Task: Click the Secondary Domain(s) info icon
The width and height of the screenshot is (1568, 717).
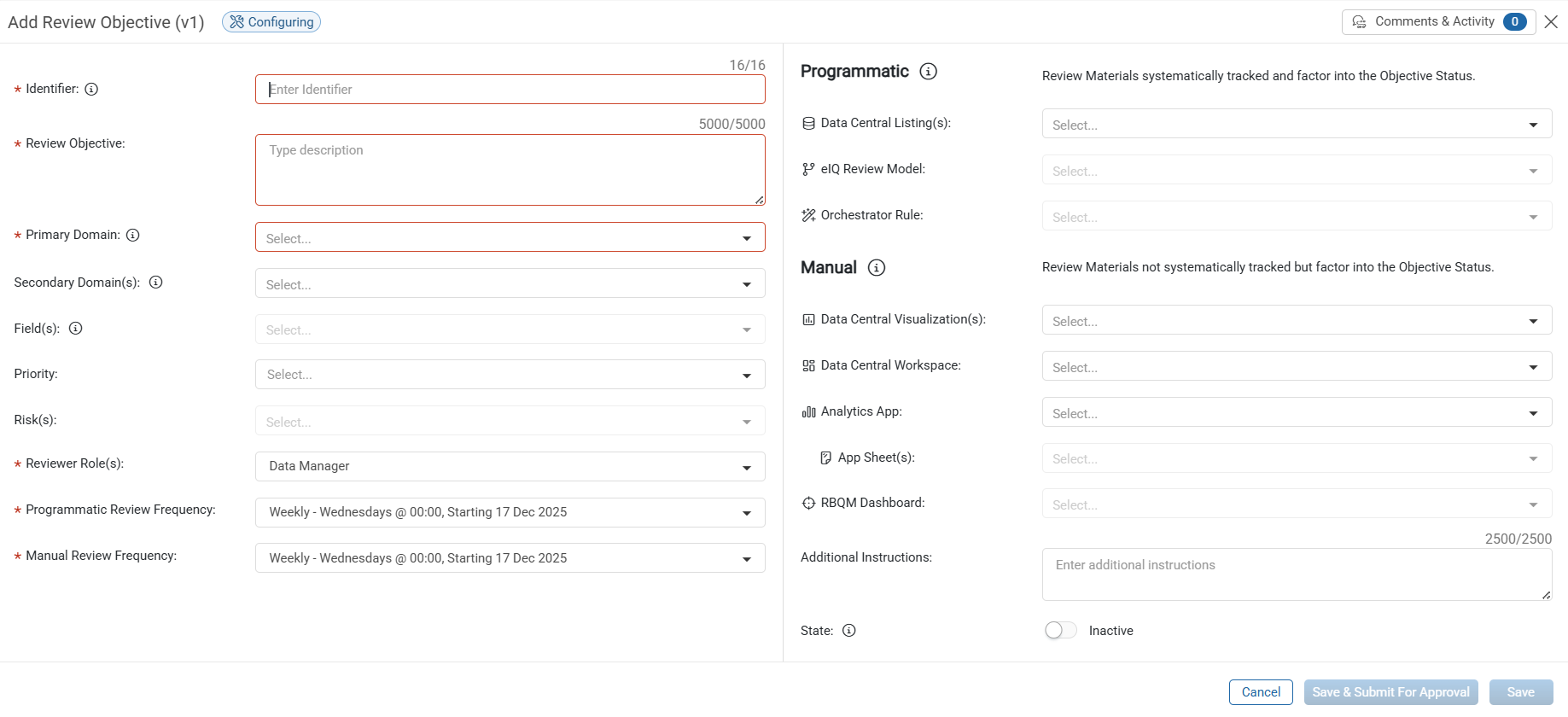Action: (x=156, y=283)
